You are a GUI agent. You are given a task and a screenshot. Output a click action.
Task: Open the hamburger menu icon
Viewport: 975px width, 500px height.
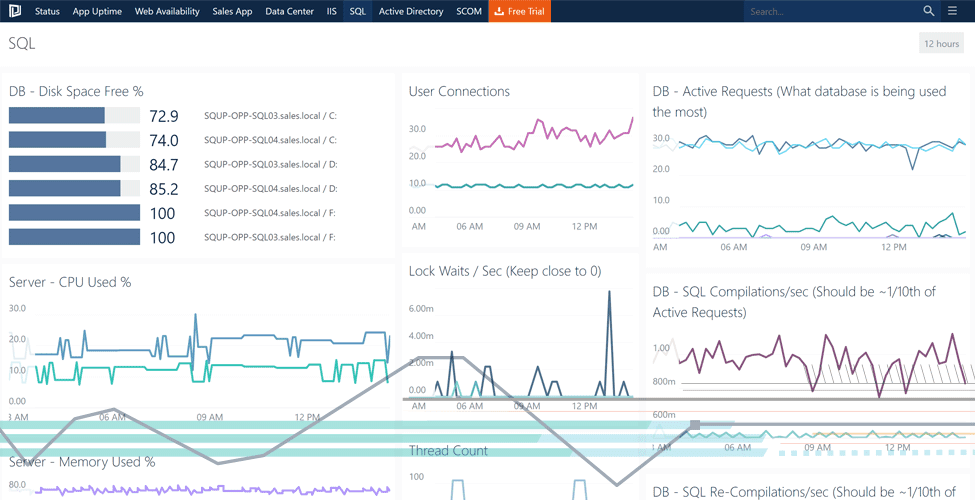(953, 11)
